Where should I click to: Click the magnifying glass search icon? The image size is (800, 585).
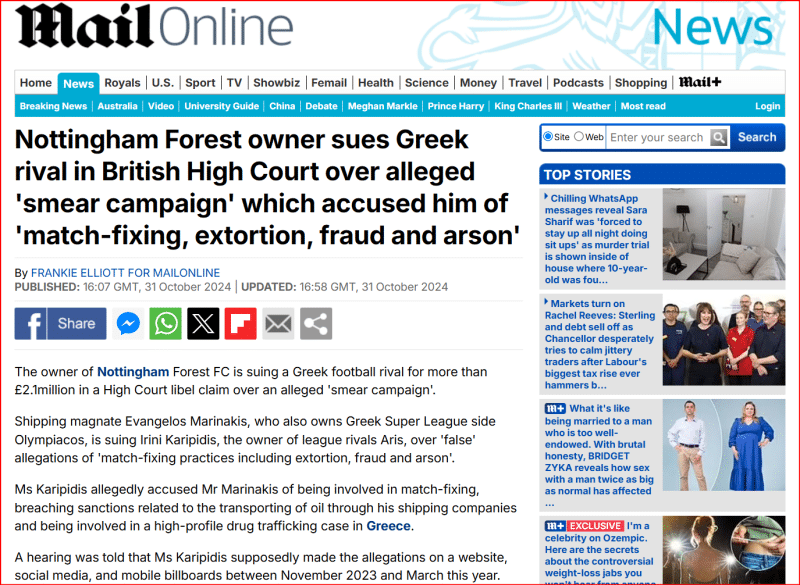pos(719,138)
